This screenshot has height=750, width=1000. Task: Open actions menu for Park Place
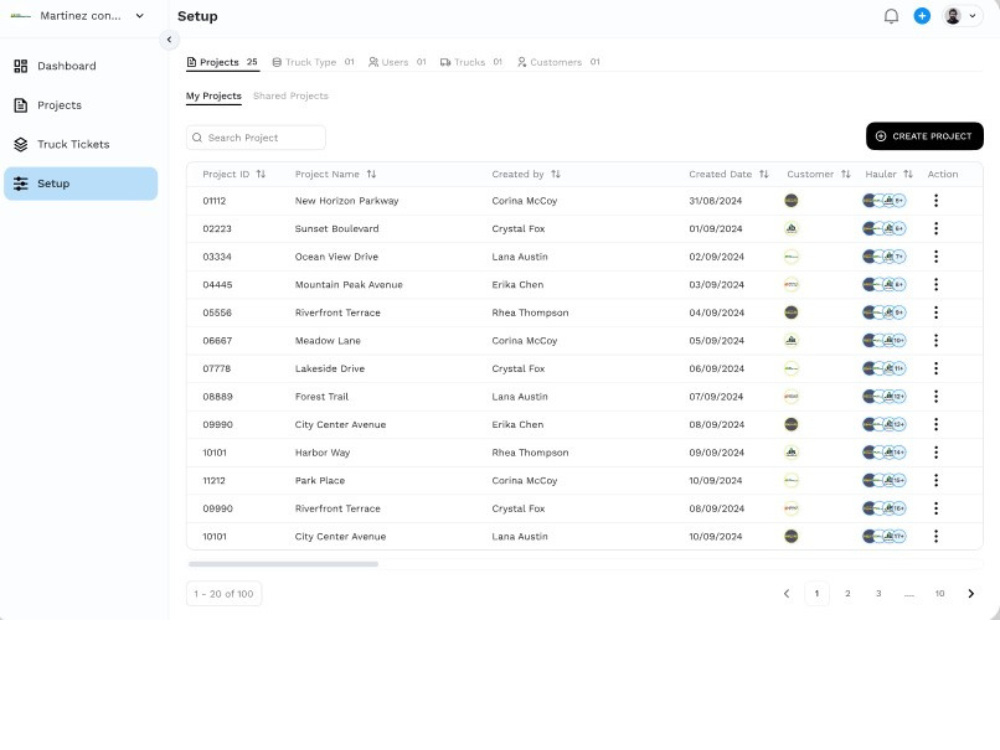pos(936,480)
